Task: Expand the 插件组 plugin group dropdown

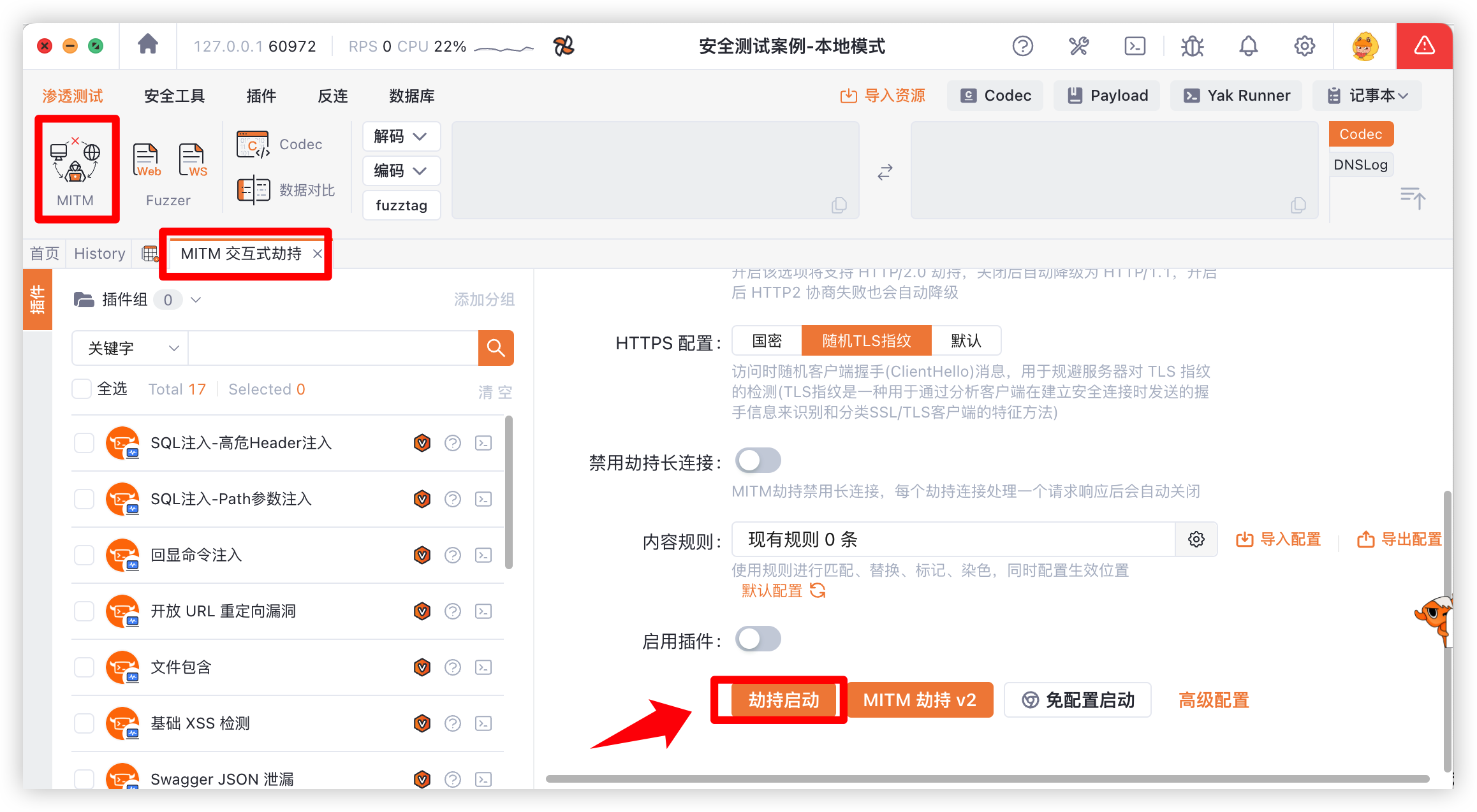Action: [x=196, y=300]
